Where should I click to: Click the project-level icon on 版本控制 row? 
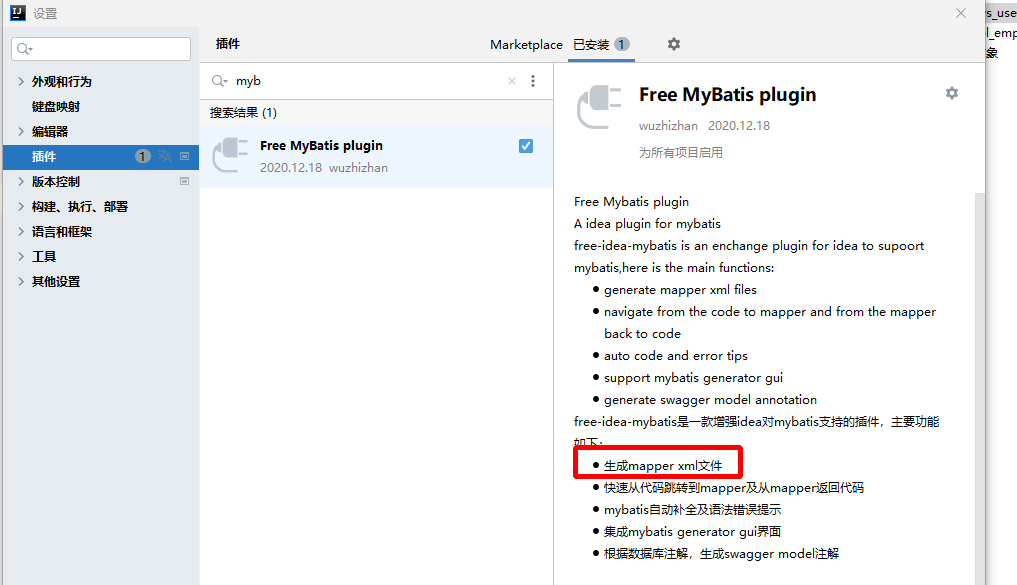tap(184, 181)
